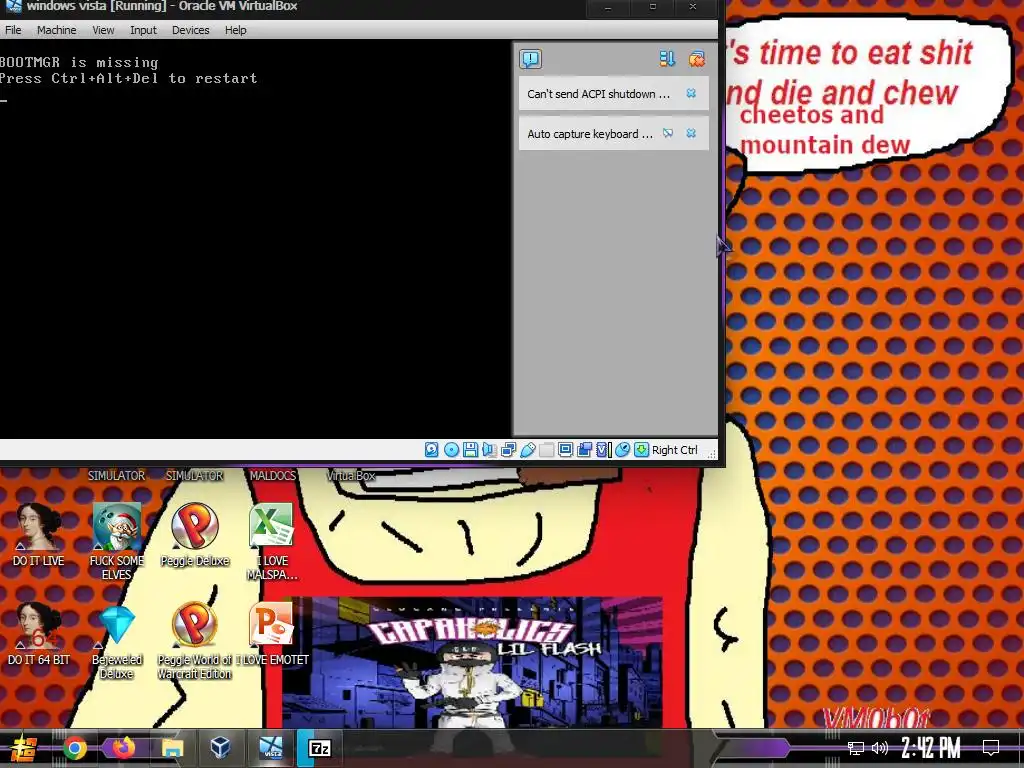Click the floppy disk indicator icon

coord(470,449)
